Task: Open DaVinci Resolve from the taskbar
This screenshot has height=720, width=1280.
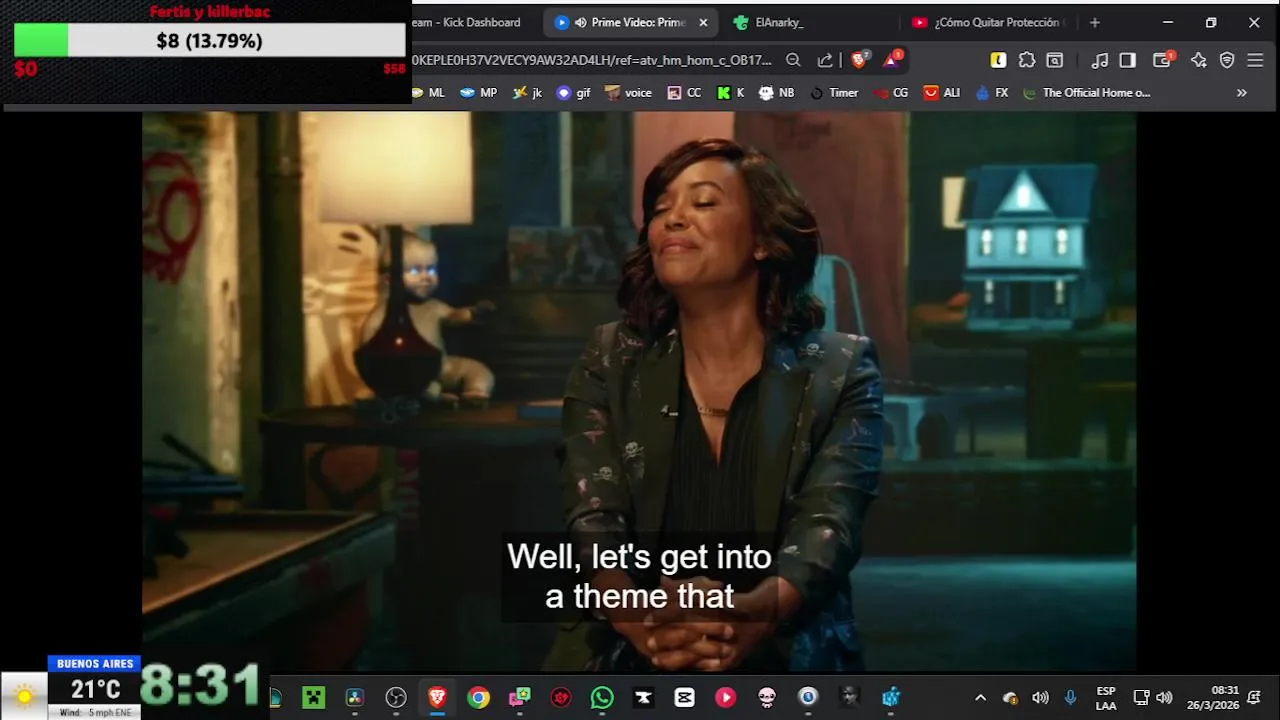Action: tap(354, 697)
